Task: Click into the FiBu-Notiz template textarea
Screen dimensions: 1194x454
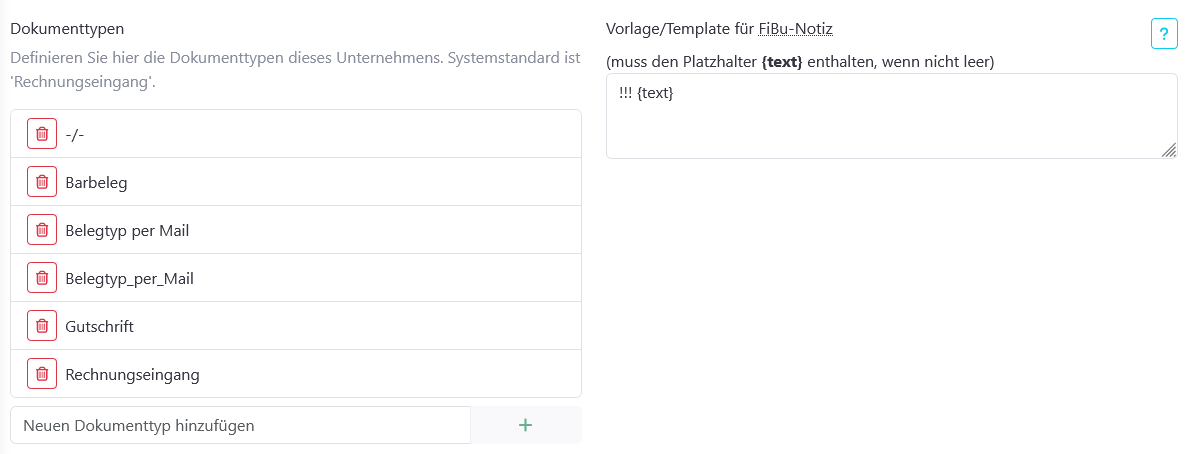Action: click(x=890, y=116)
